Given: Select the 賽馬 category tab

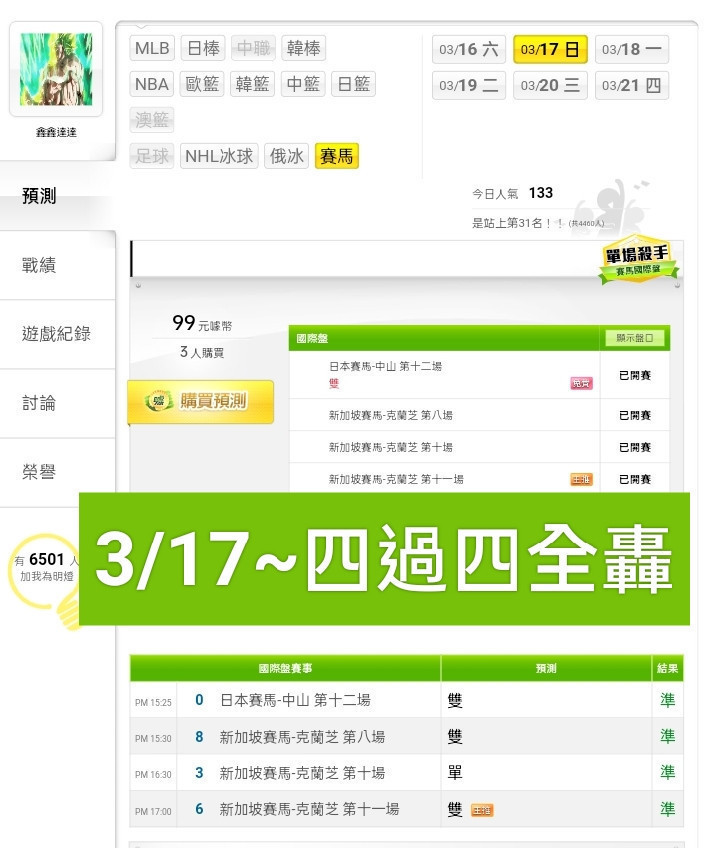Looking at the screenshot, I should pos(336,156).
